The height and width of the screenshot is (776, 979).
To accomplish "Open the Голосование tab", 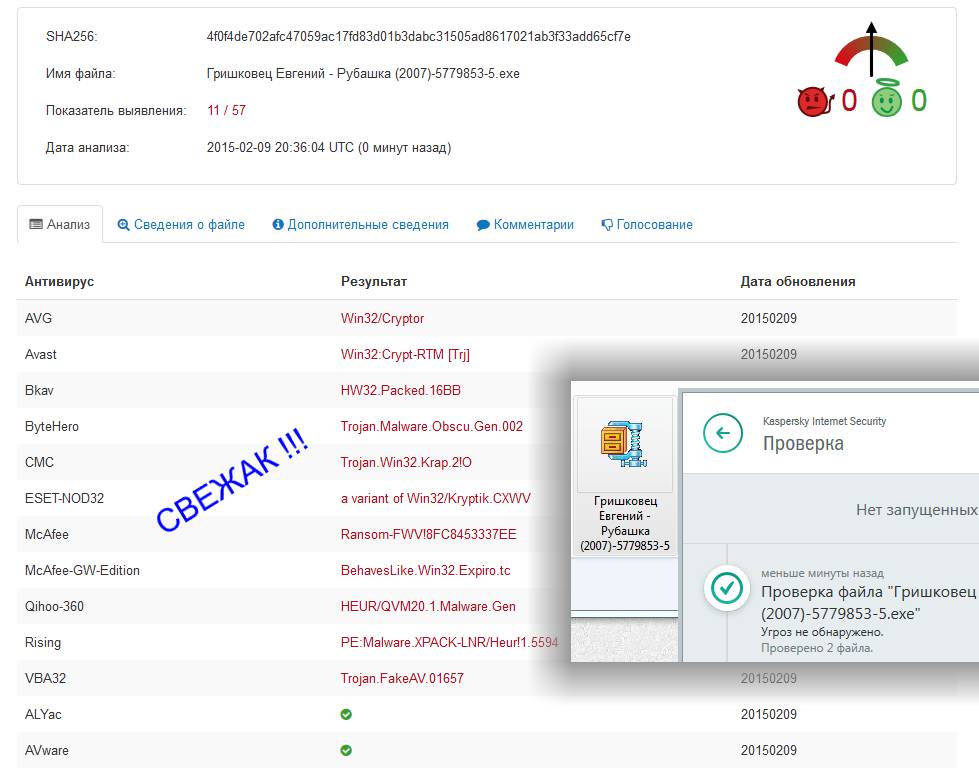I will pyautogui.click(x=647, y=224).
